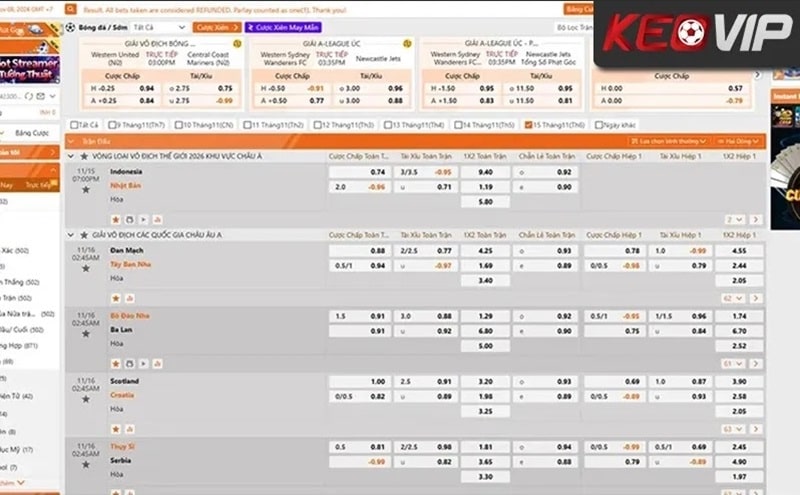Click the soccer ball icon beside Bóng đá / Sớm
Screen dimensions: 800x495
pyautogui.click(x=71, y=27)
